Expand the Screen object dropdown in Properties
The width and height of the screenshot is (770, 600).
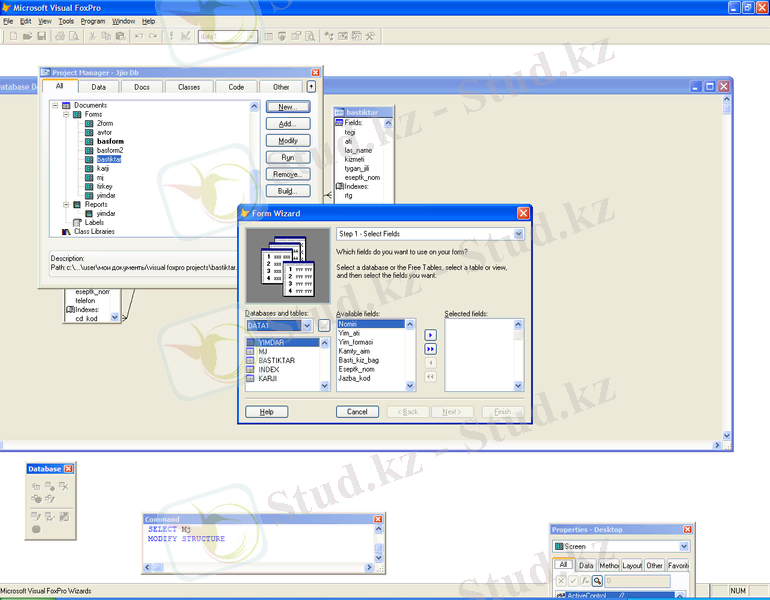point(684,547)
